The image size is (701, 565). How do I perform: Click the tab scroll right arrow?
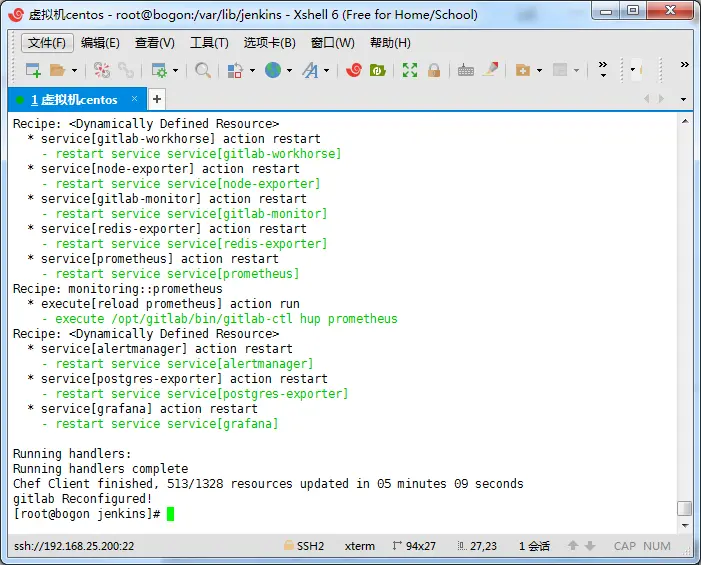click(x=661, y=99)
